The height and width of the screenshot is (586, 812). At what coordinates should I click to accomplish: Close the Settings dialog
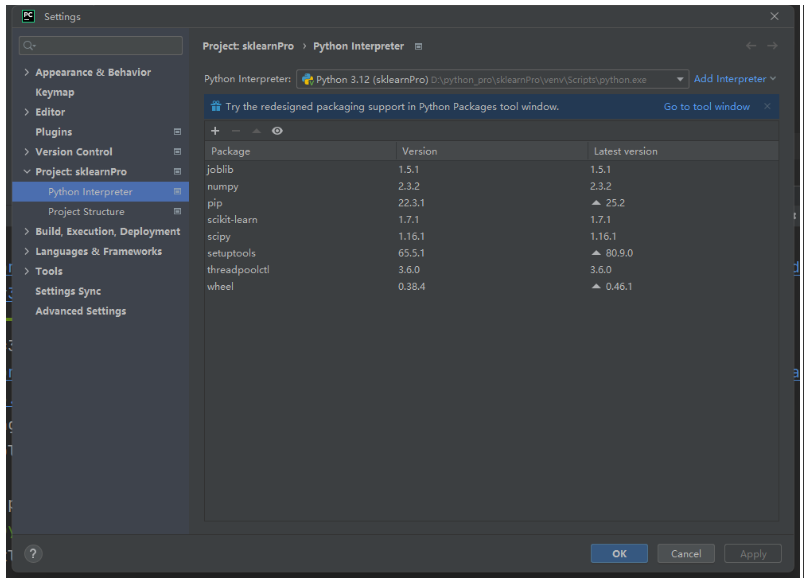point(774,17)
